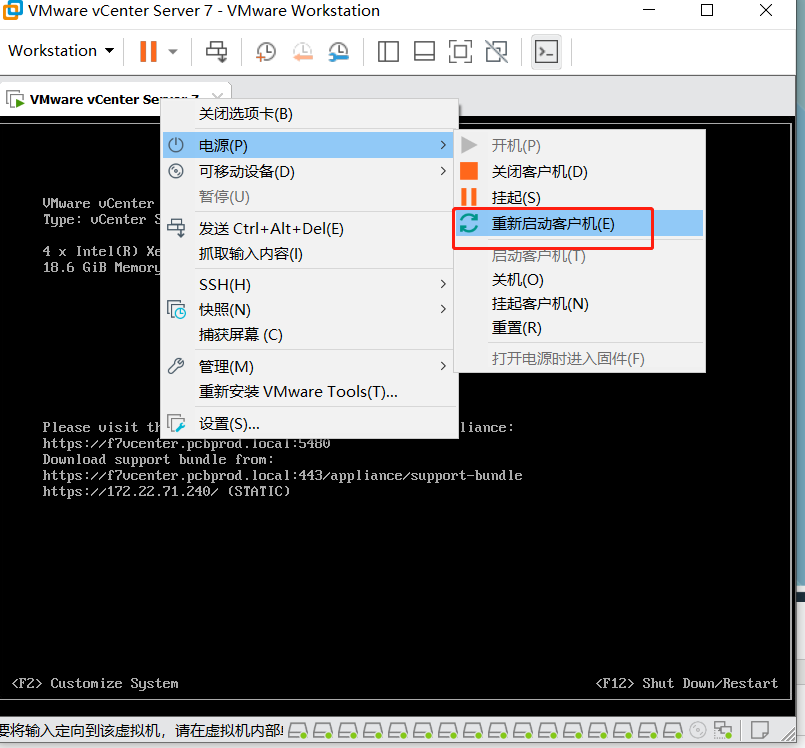This screenshot has width=805, height=748.
Task: Choose 挂起客户机(N) suspend guest
Action: click(x=580, y=304)
